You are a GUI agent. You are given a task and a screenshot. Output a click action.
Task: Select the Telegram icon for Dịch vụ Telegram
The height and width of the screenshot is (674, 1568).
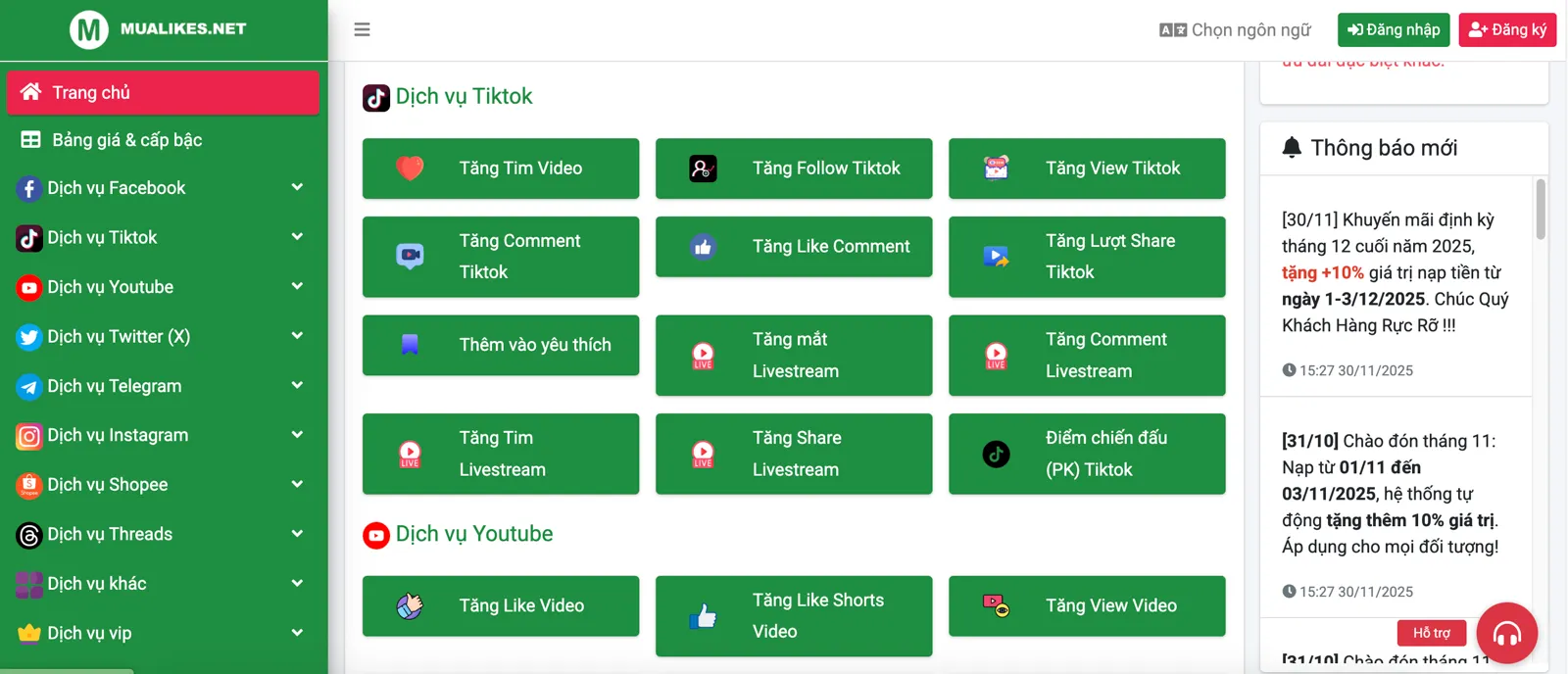[29, 386]
